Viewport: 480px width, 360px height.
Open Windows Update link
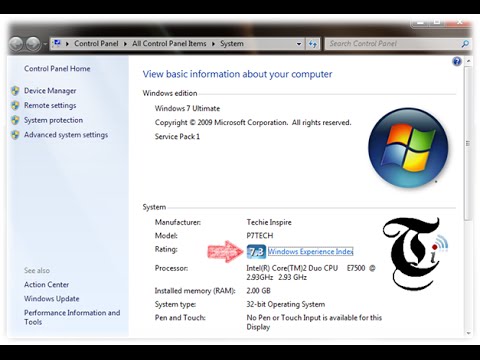click(x=52, y=299)
